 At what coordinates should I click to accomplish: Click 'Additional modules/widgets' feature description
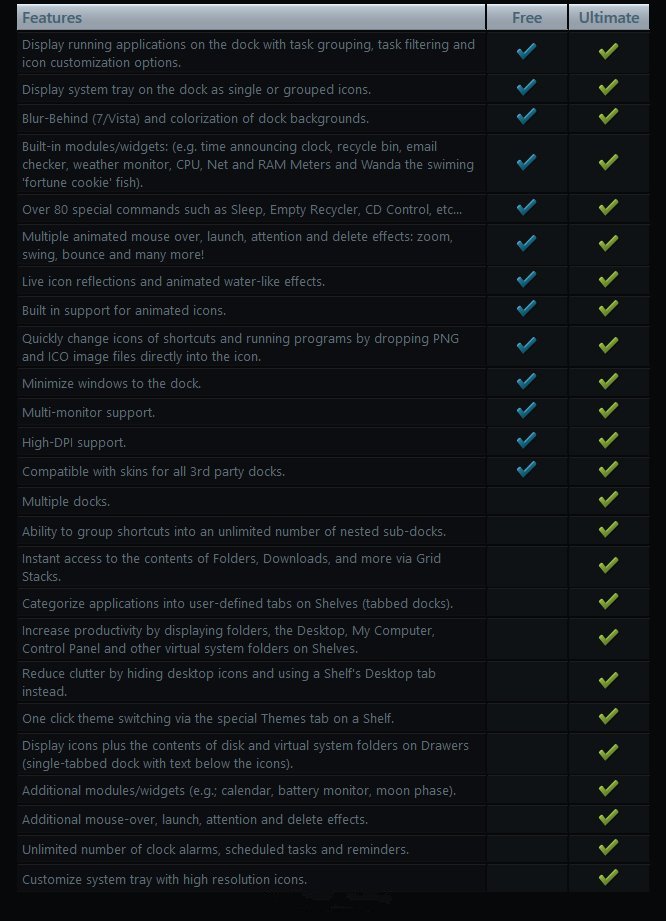pyautogui.click(x=239, y=790)
